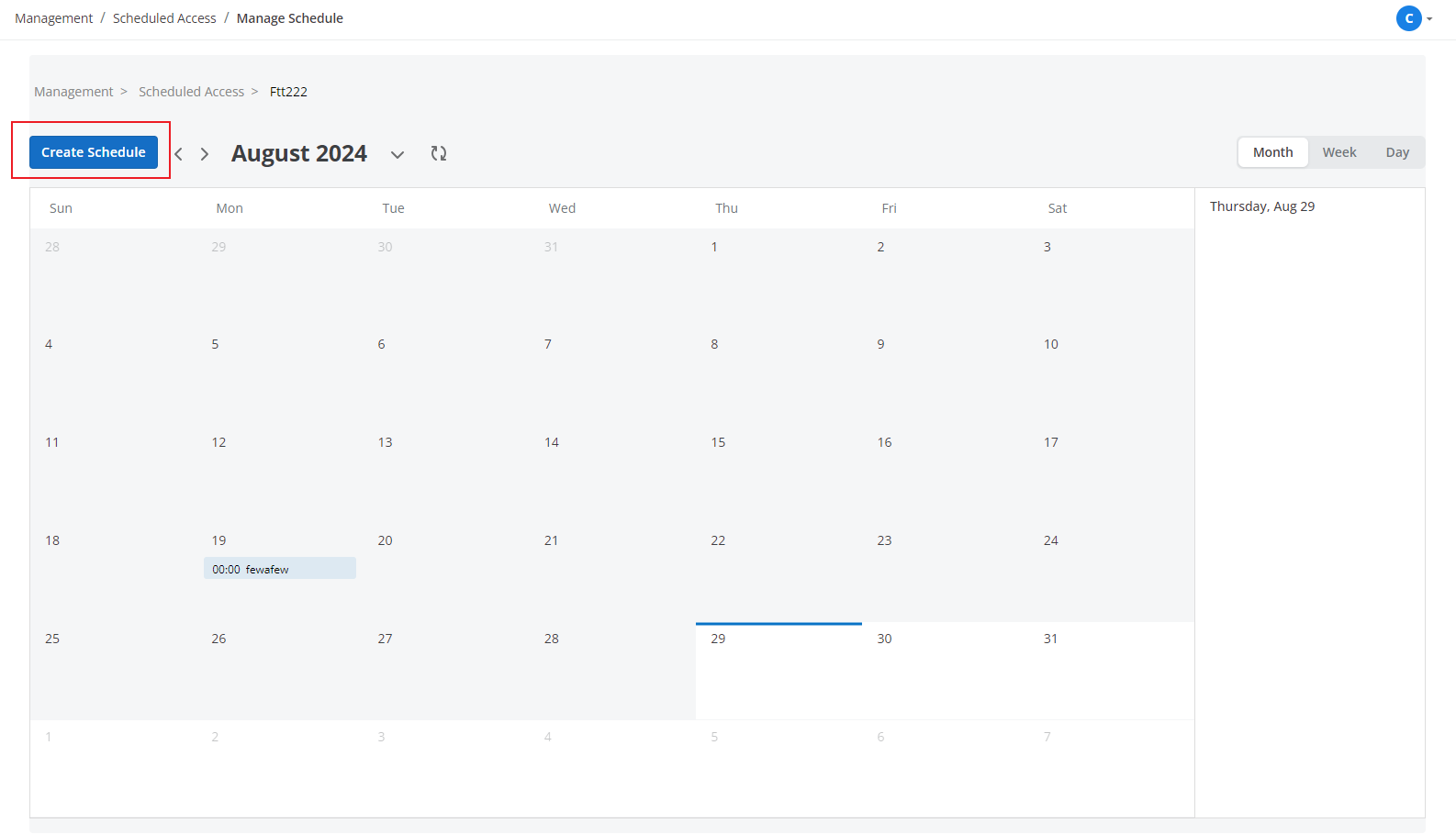The width and height of the screenshot is (1456, 834).
Task: Select greyed September 5 date
Action: click(714, 737)
